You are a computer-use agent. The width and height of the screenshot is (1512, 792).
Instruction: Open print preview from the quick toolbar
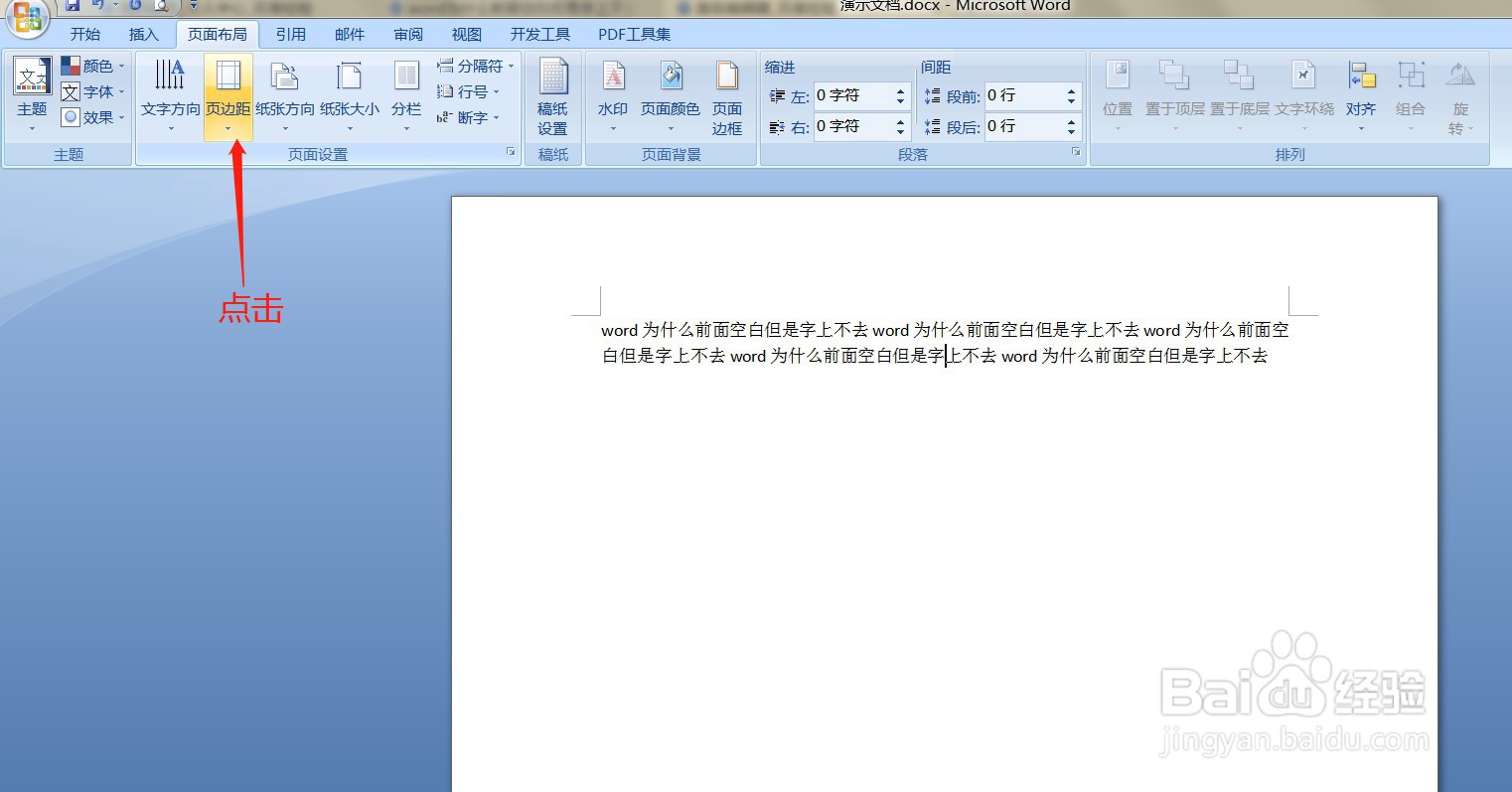(x=160, y=5)
